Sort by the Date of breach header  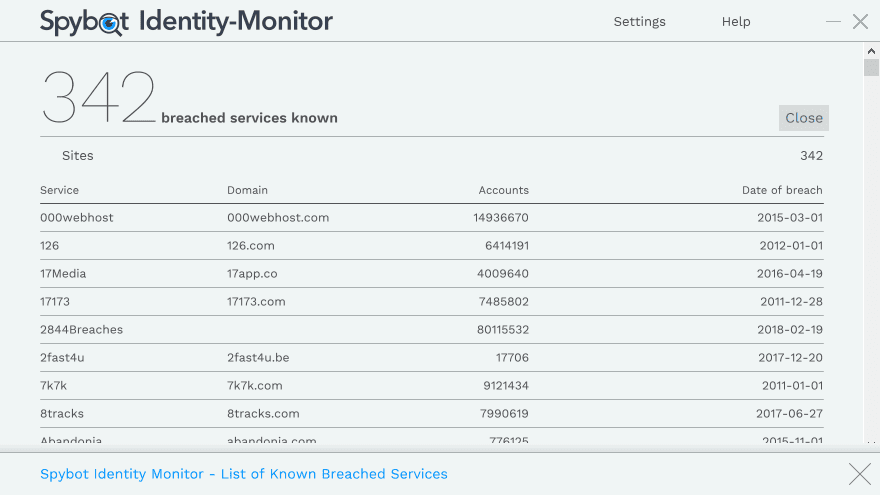coord(782,190)
